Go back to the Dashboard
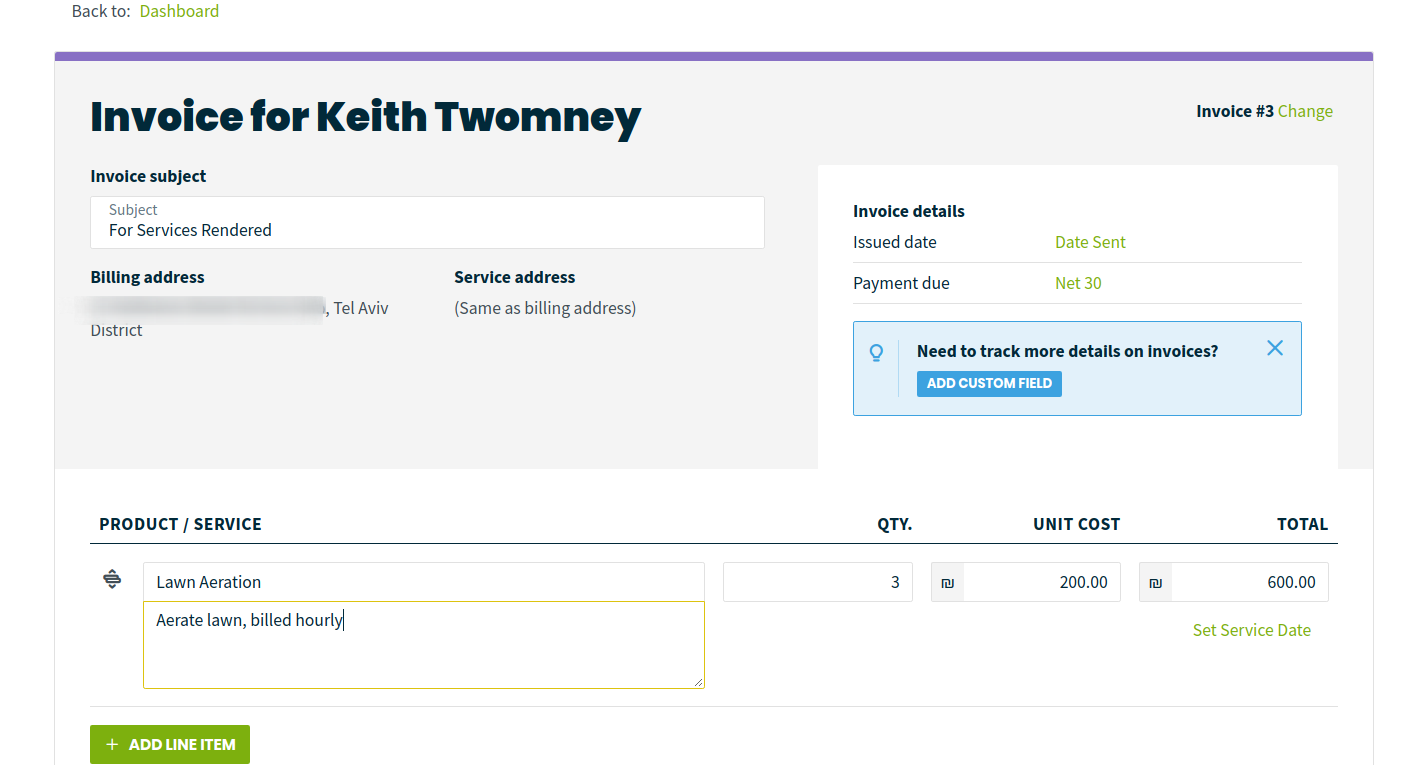Viewport: 1413px width, 765px height. 179,11
